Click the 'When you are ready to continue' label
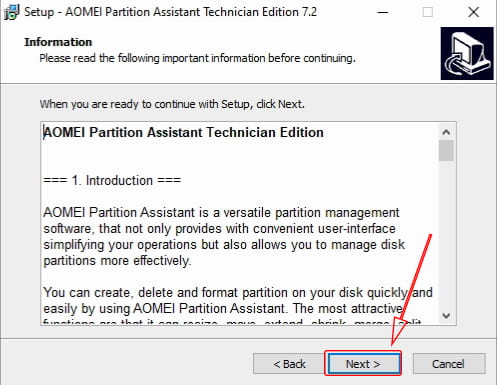Image resolution: width=497 pixels, height=385 pixels. 172,104
